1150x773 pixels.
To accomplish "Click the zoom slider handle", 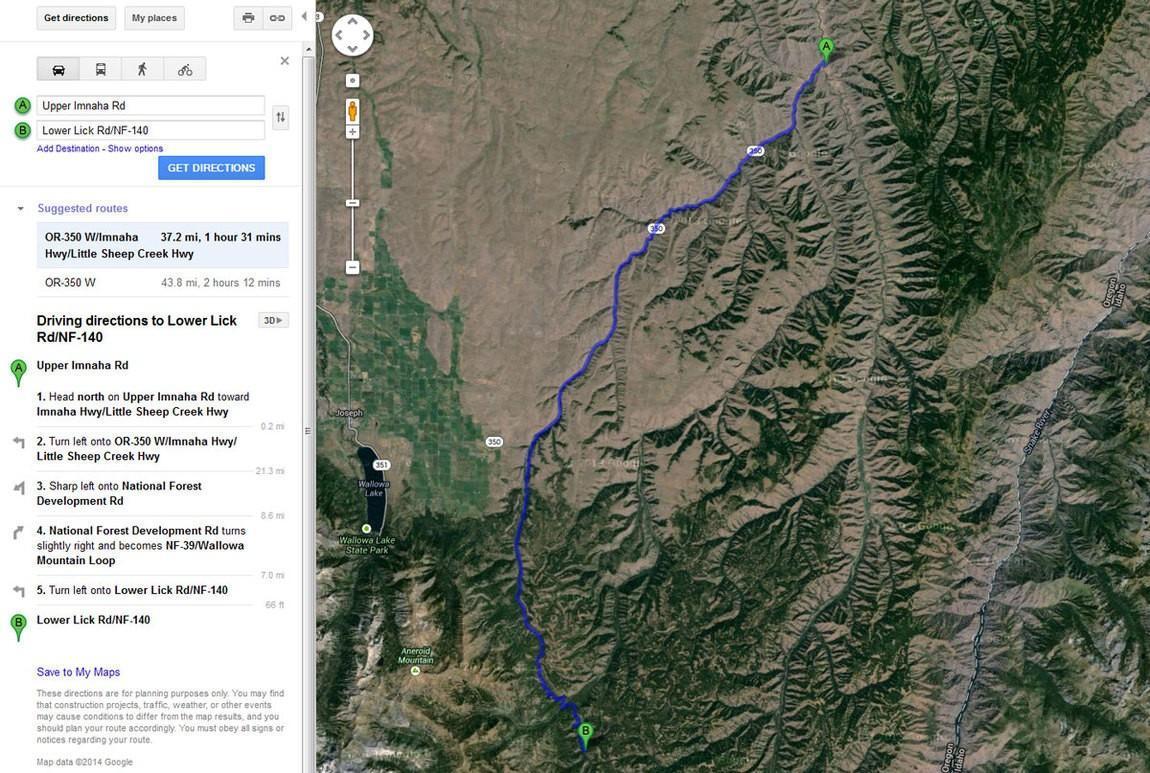I will [353, 202].
